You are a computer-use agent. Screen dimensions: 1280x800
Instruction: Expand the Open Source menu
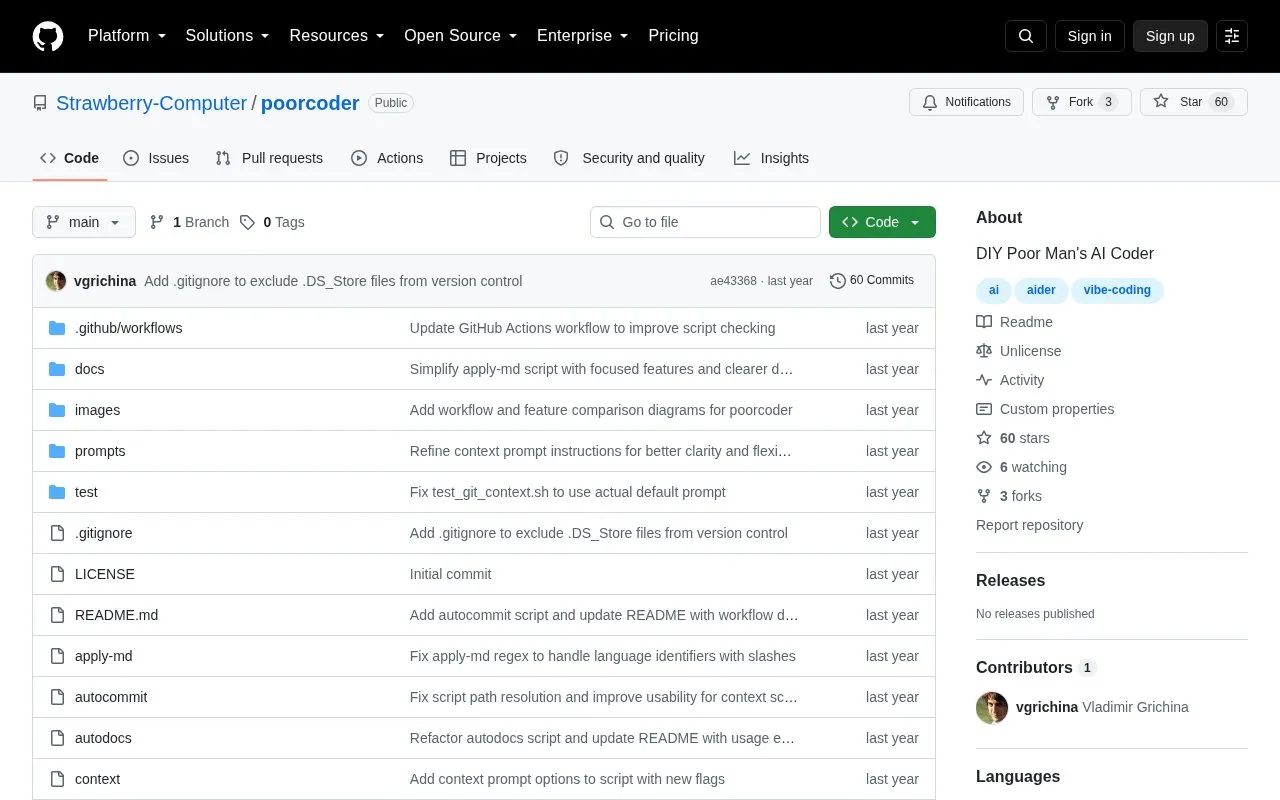click(x=460, y=36)
